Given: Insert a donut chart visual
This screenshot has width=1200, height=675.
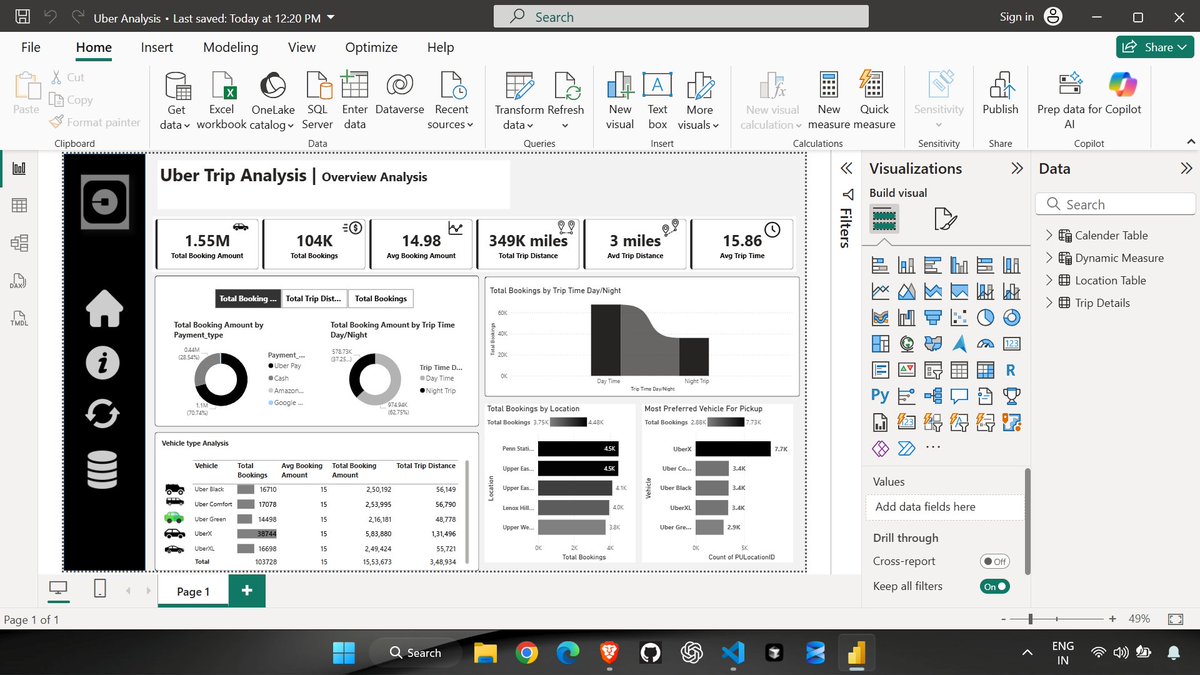Looking at the screenshot, I should coord(1011,318).
